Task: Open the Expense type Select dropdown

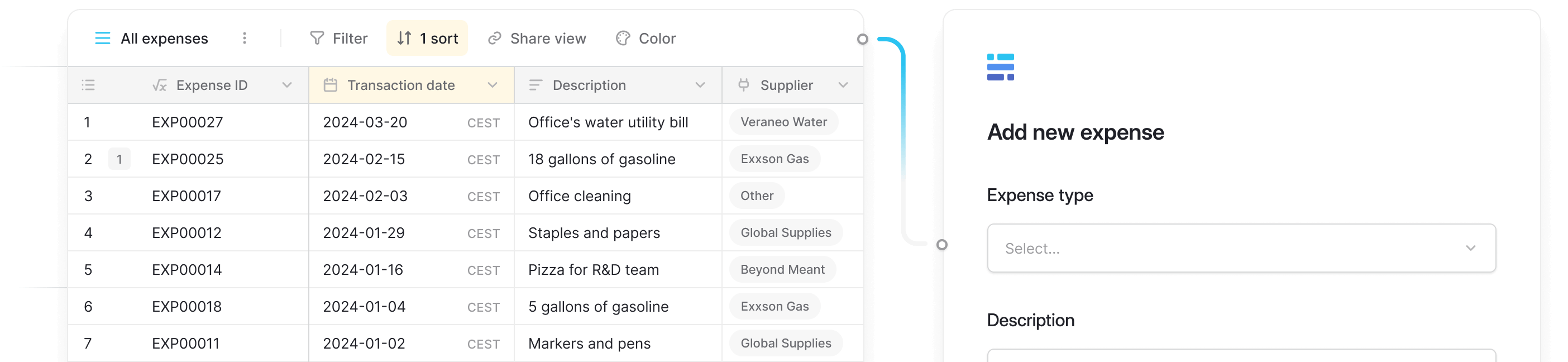Action: pos(1241,248)
